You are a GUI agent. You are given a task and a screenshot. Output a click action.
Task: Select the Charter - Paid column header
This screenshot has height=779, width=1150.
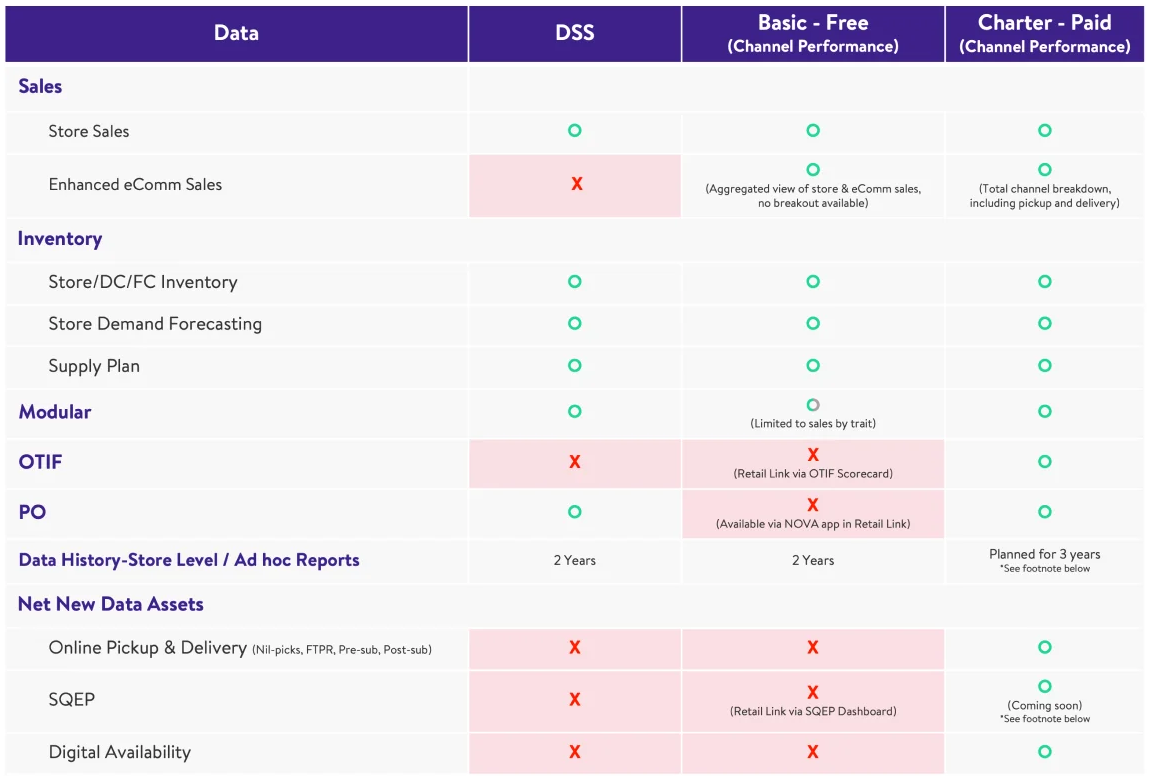click(x=1044, y=33)
